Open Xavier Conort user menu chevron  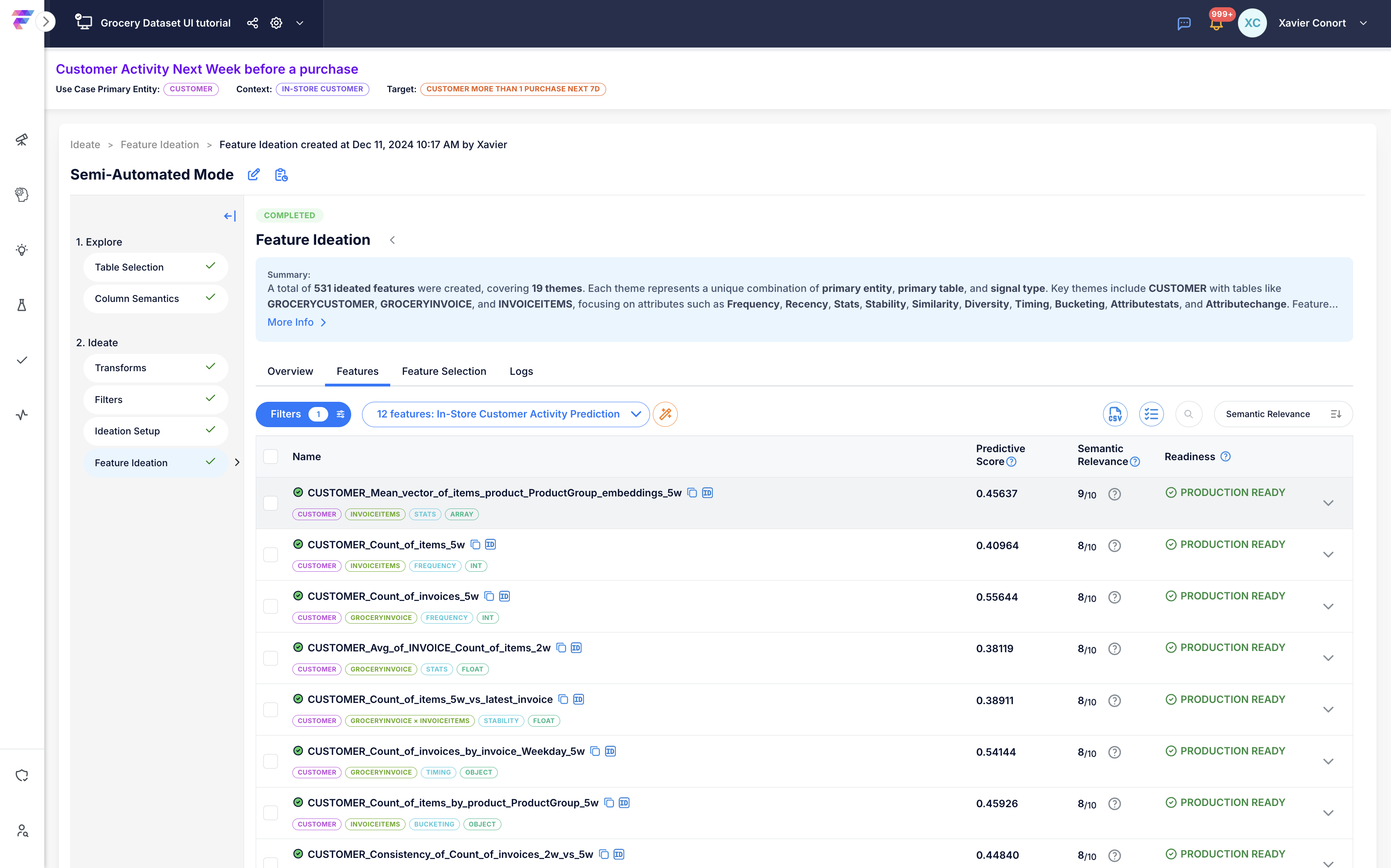click(x=1363, y=23)
